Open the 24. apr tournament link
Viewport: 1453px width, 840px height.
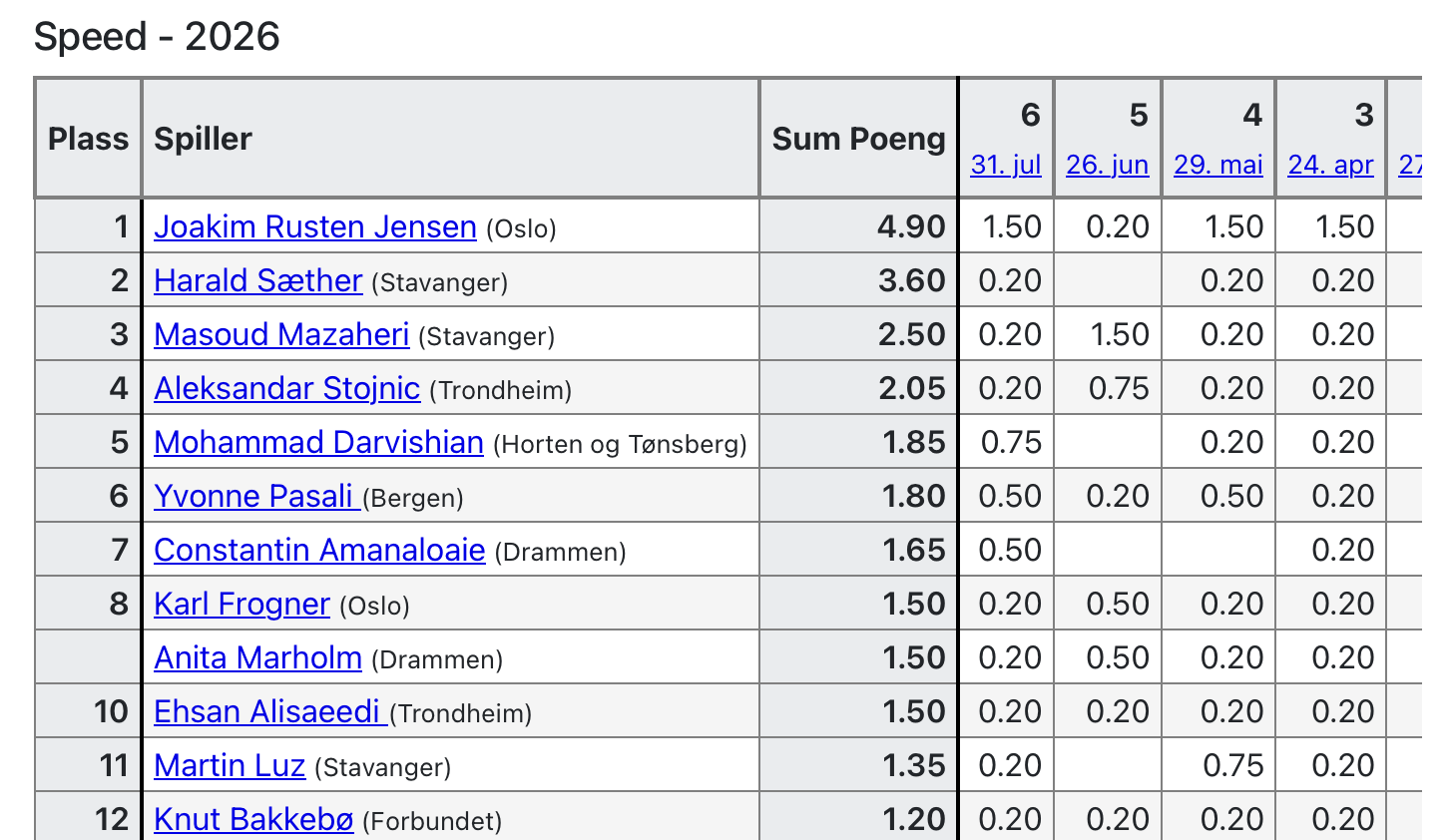click(1331, 165)
